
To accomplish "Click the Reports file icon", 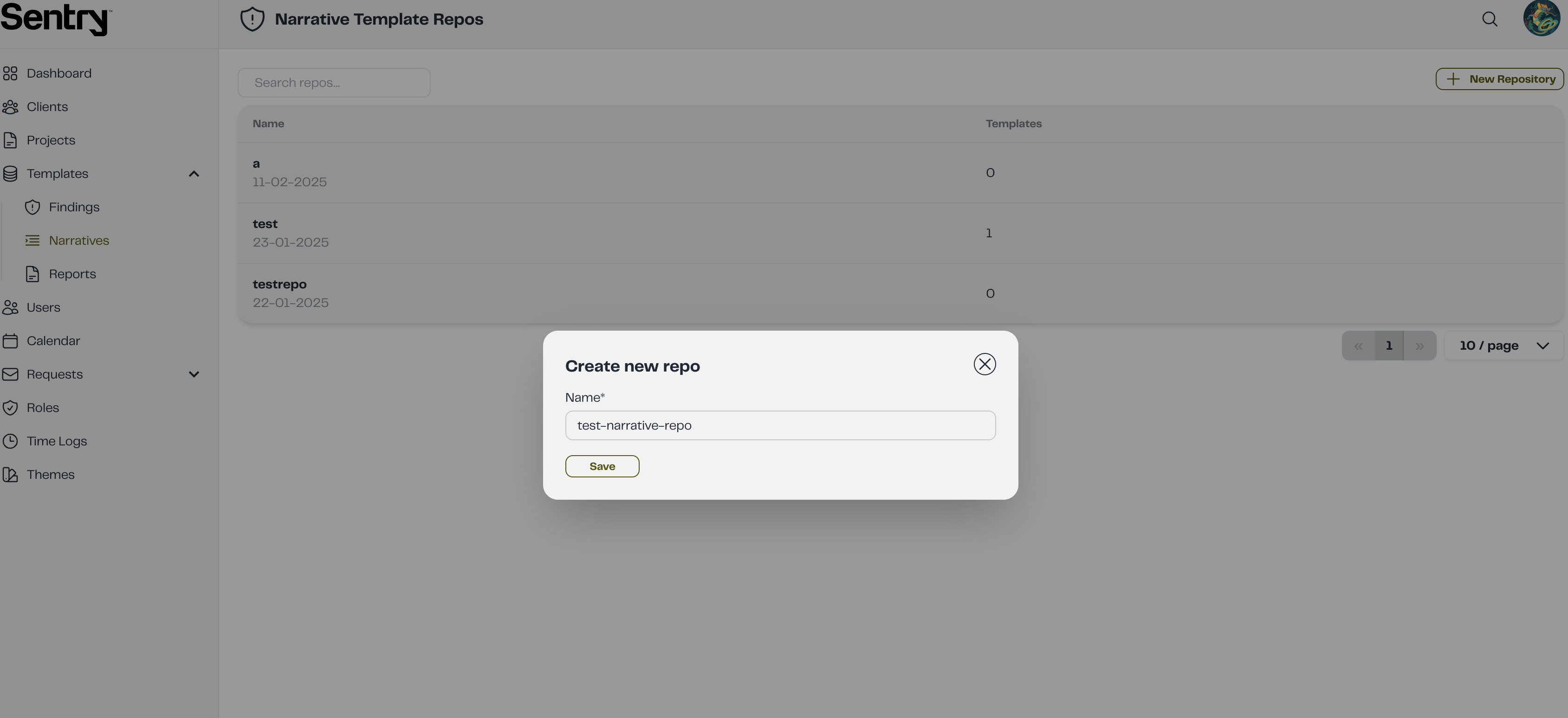I will pyautogui.click(x=32, y=274).
